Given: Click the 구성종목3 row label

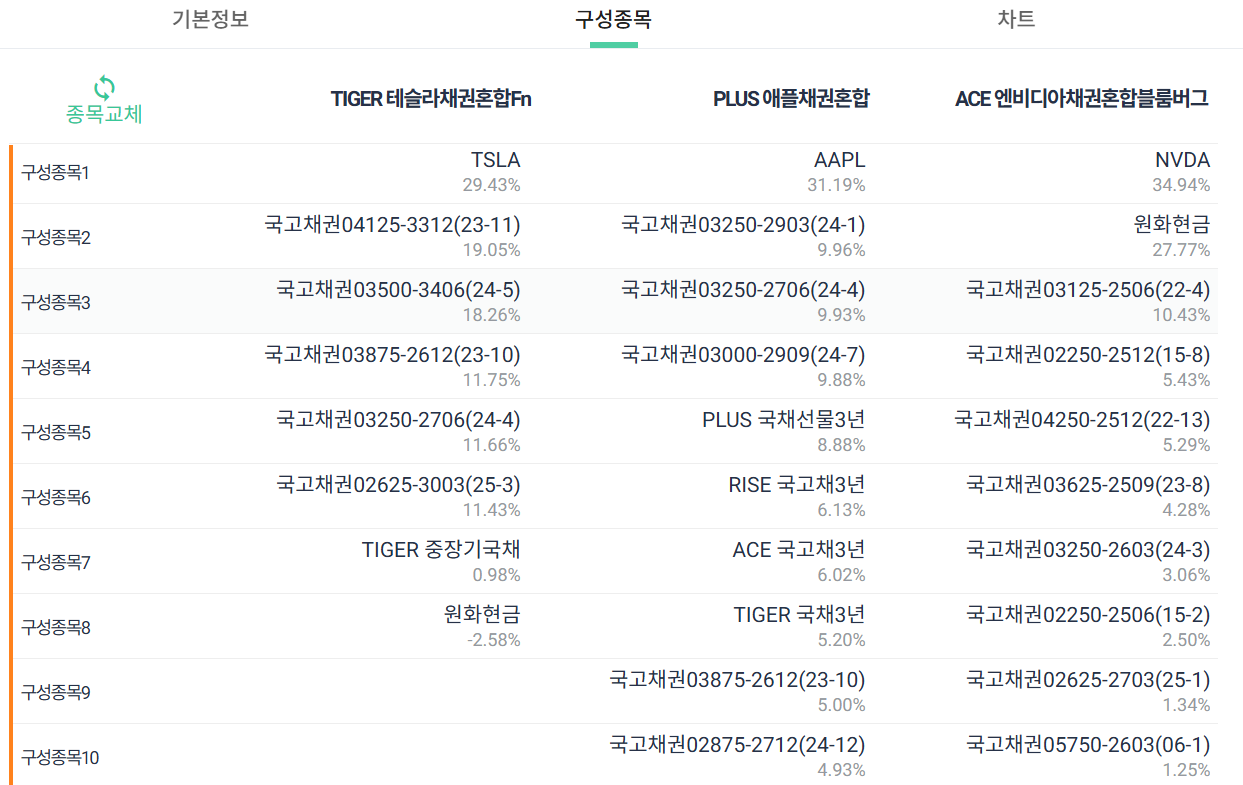Looking at the screenshot, I should point(55,303).
